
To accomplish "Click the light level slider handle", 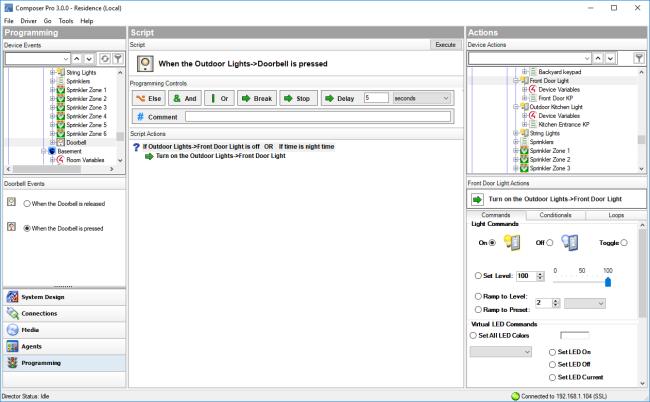I will (x=608, y=282).
